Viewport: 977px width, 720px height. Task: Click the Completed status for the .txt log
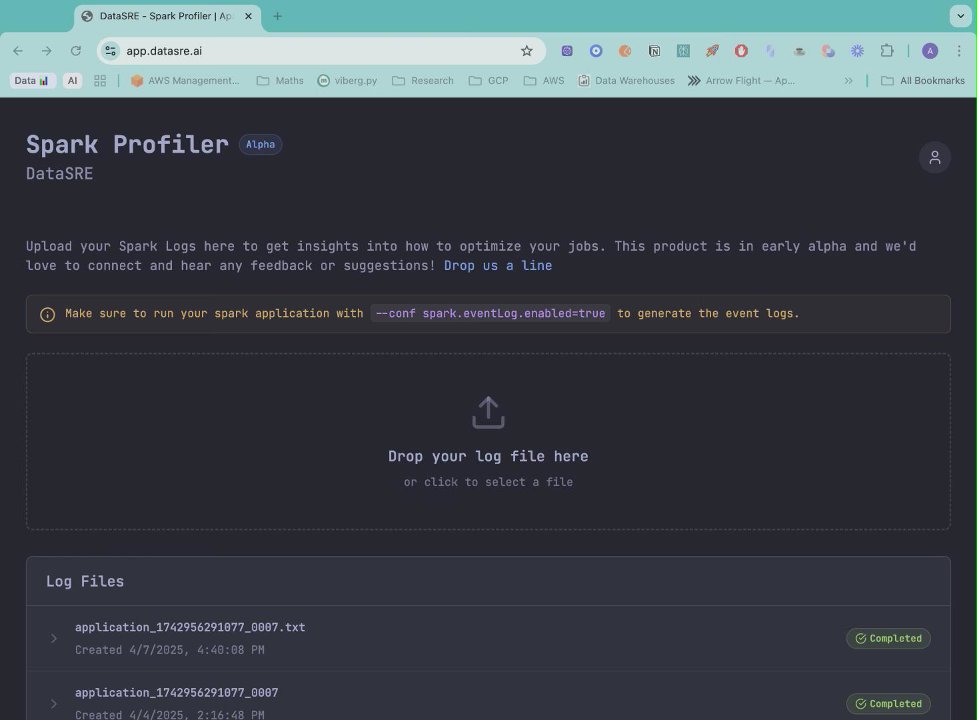[888, 638]
